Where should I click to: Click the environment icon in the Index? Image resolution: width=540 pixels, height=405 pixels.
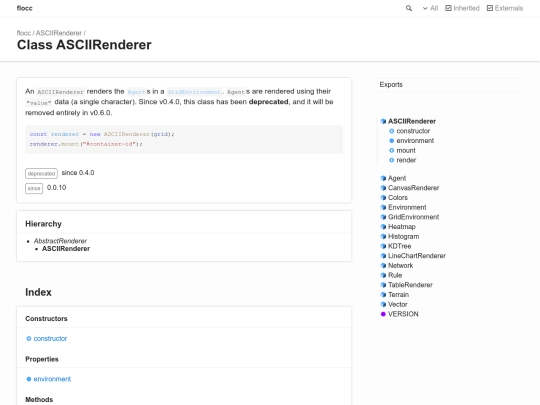point(29,379)
